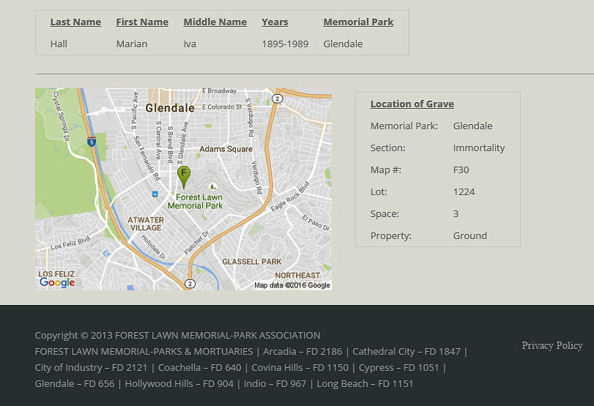Click the Property value Ground

(470, 236)
